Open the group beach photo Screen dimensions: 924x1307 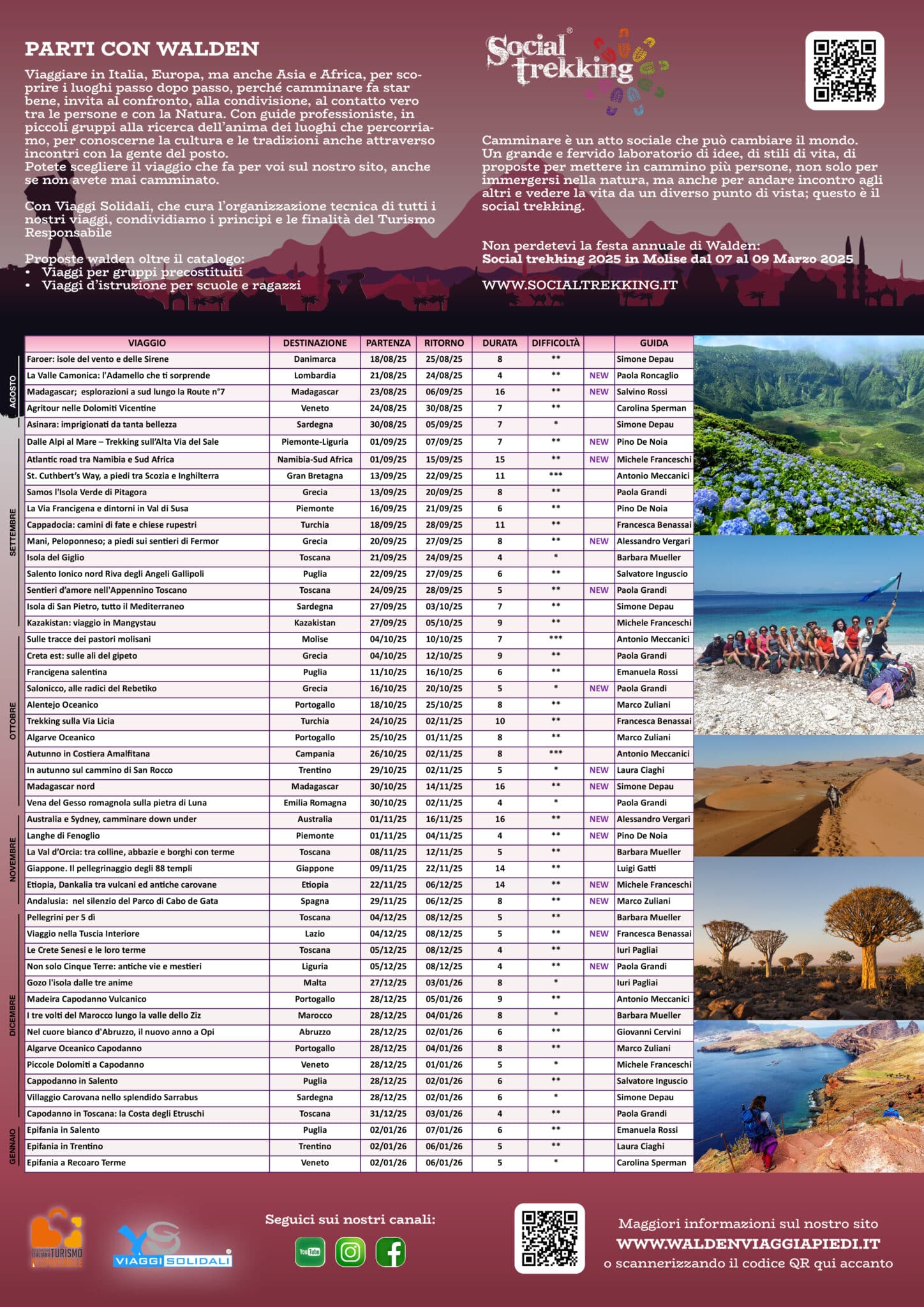(808, 636)
